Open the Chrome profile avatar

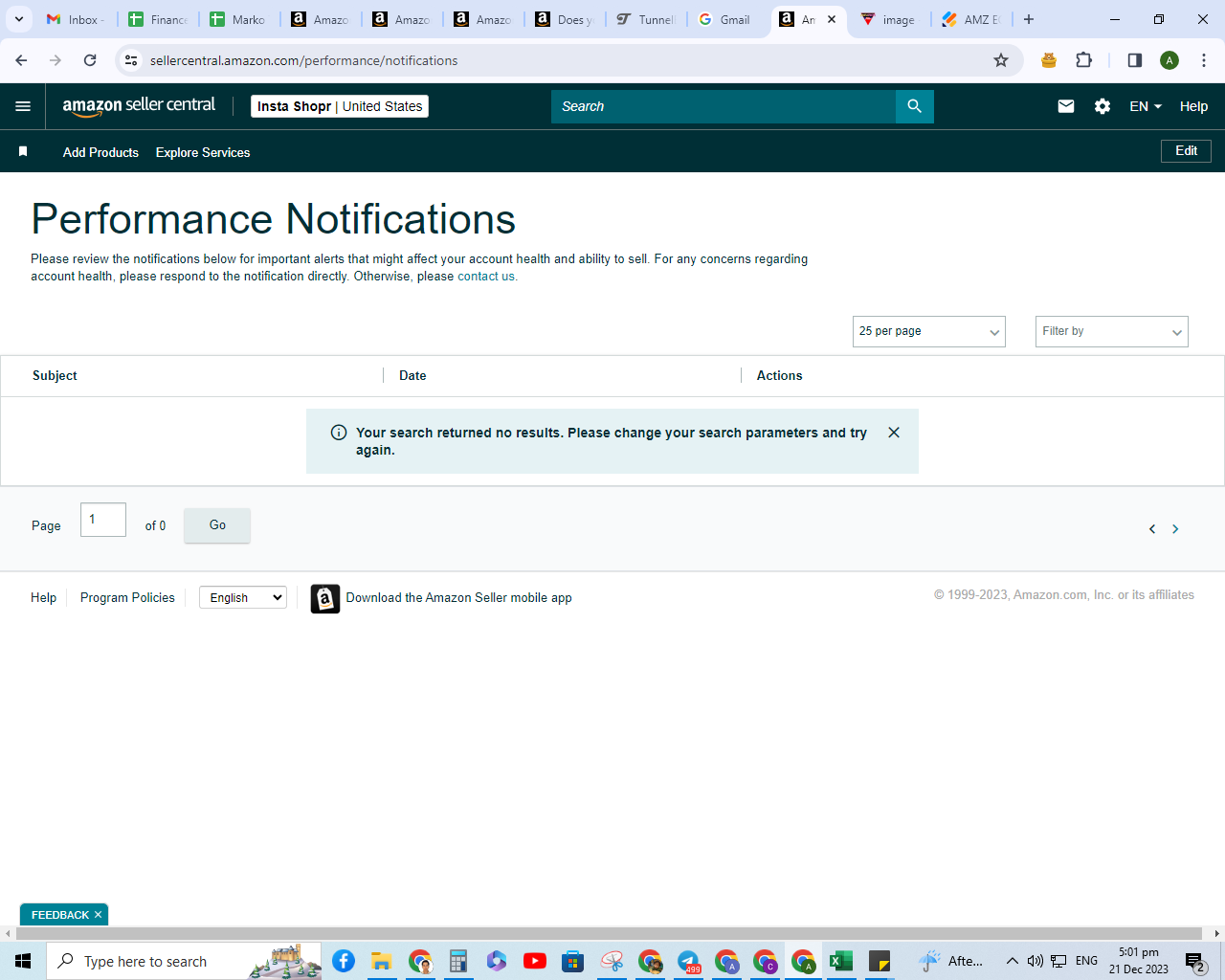pyautogui.click(x=1169, y=60)
